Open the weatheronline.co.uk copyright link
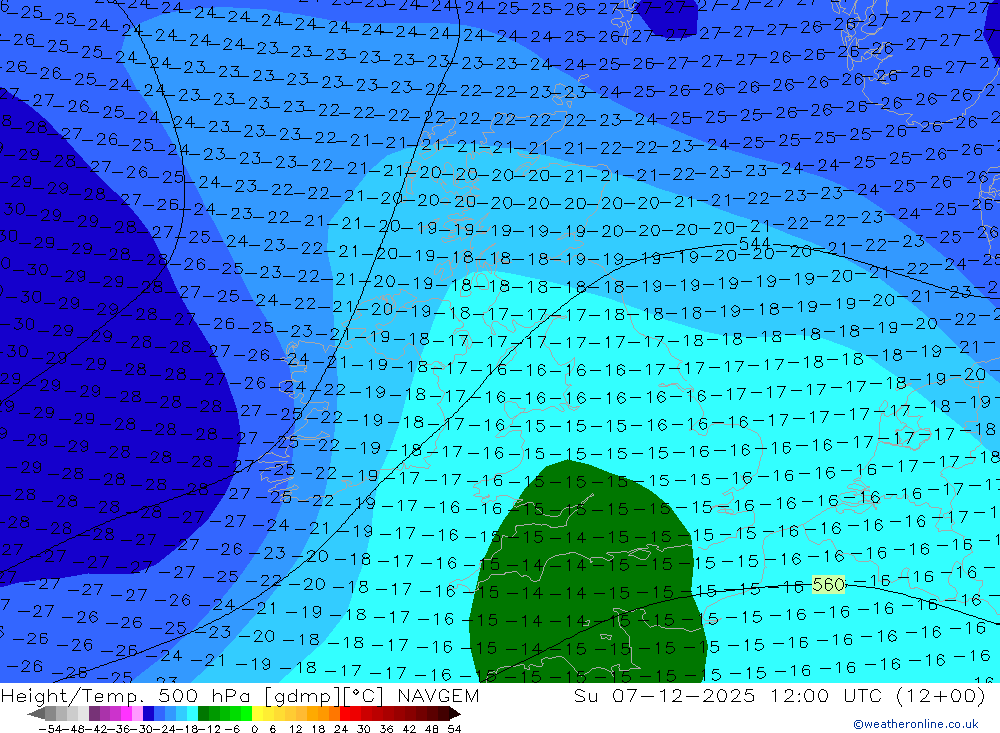This screenshot has height=733, width=1000. [x=915, y=724]
